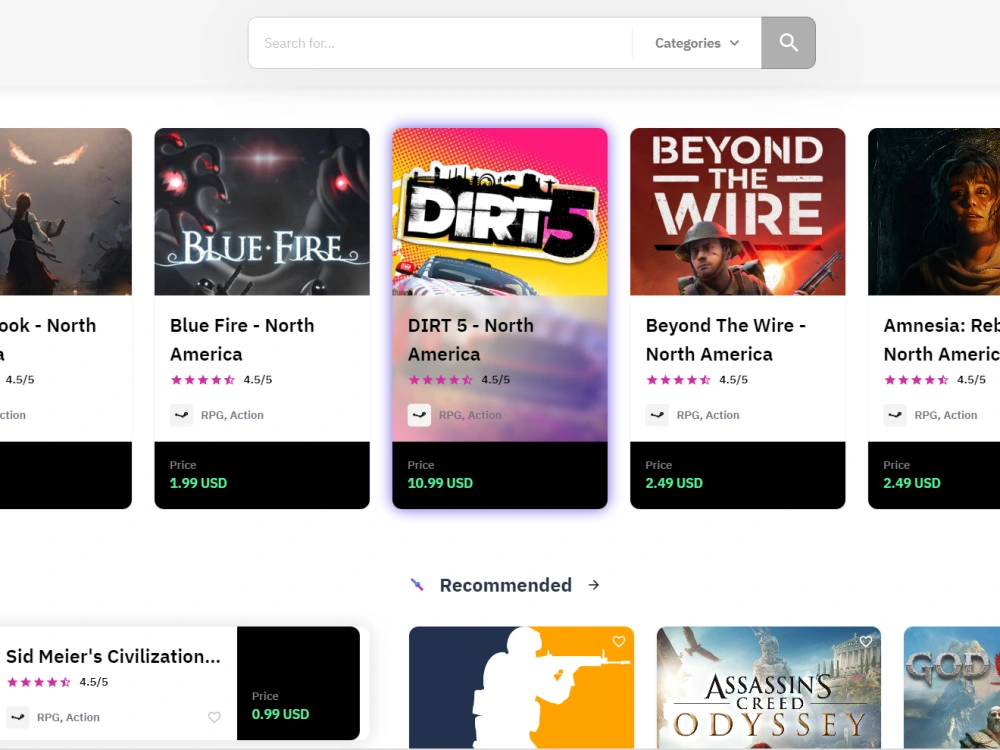The height and width of the screenshot is (750, 1000).
Task: Click the Steam icon on Blue Fire card
Action: [182, 415]
